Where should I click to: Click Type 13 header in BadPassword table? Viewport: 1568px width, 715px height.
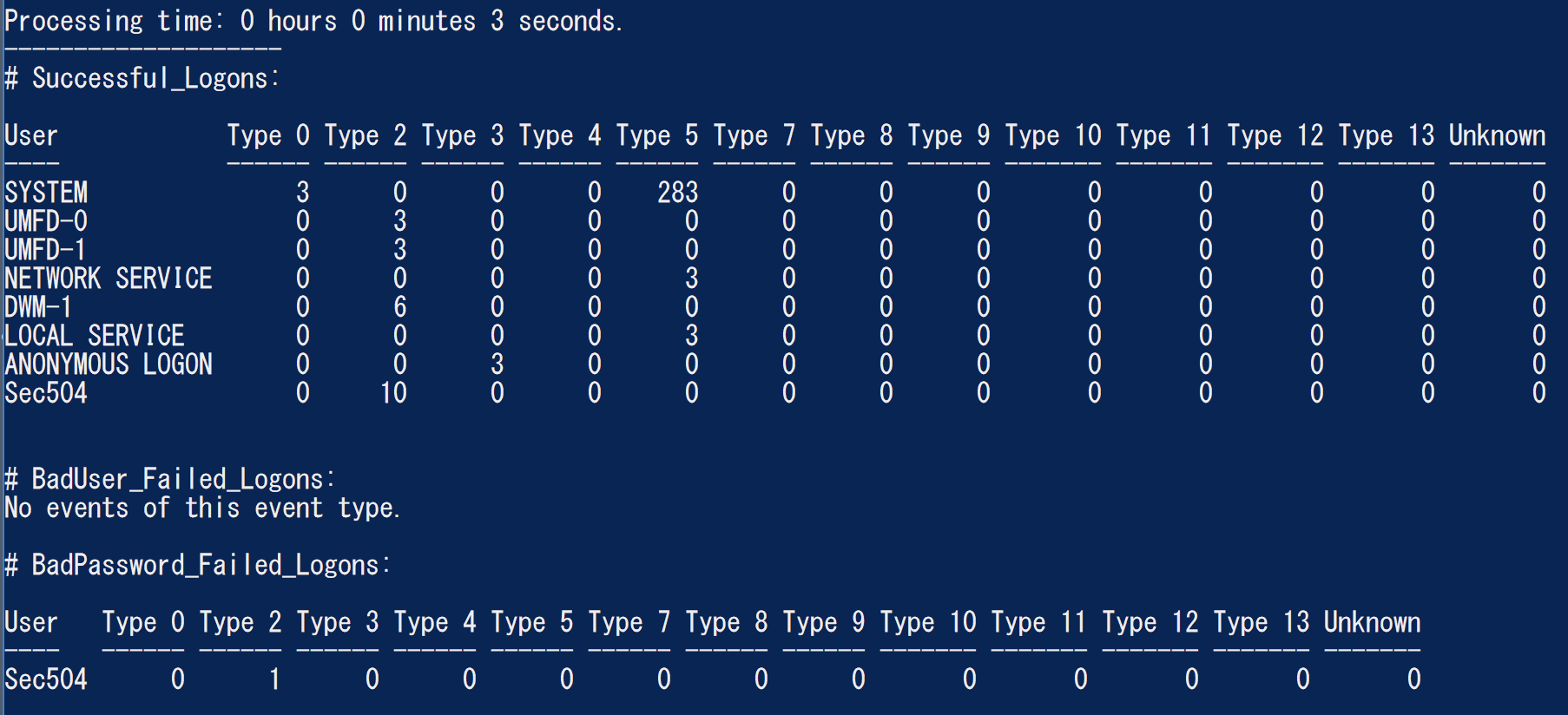click(1262, 622)
